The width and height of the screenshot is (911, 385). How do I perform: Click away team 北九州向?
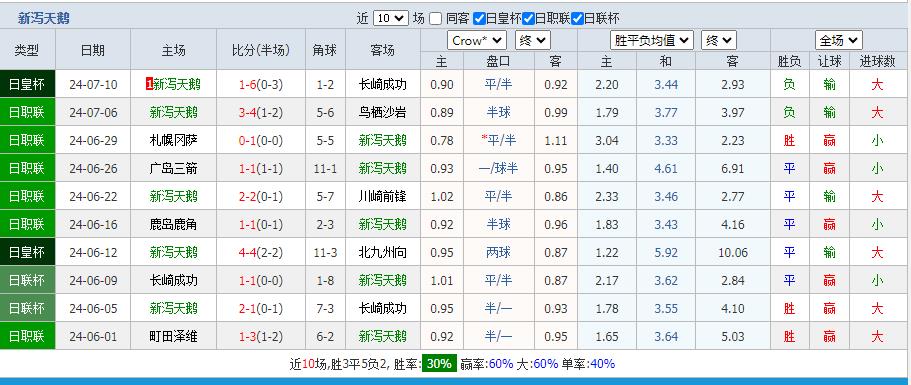[383, 253]
